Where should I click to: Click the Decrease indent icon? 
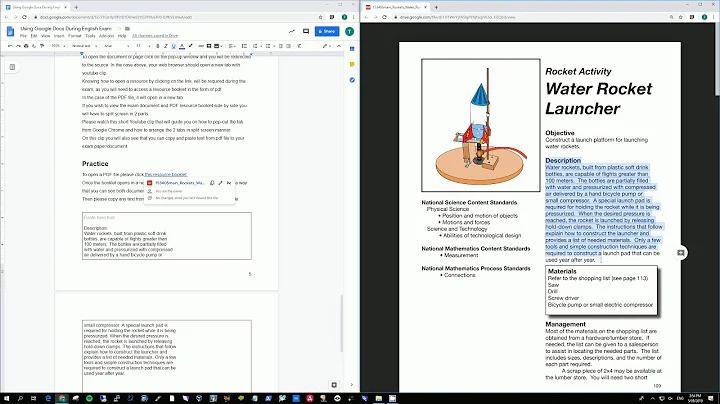(x=281, y=46)
